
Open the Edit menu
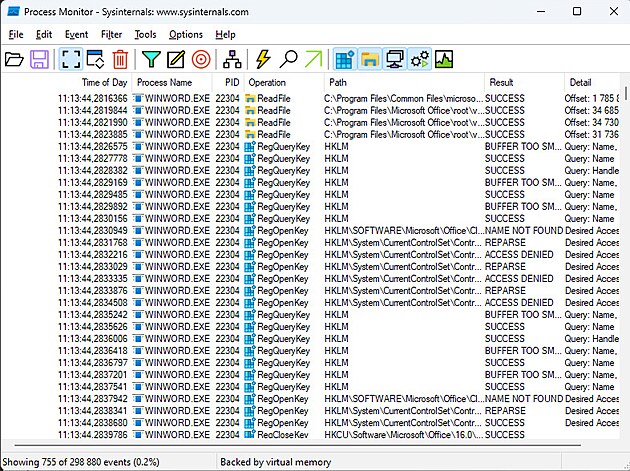tap(44, 35)
